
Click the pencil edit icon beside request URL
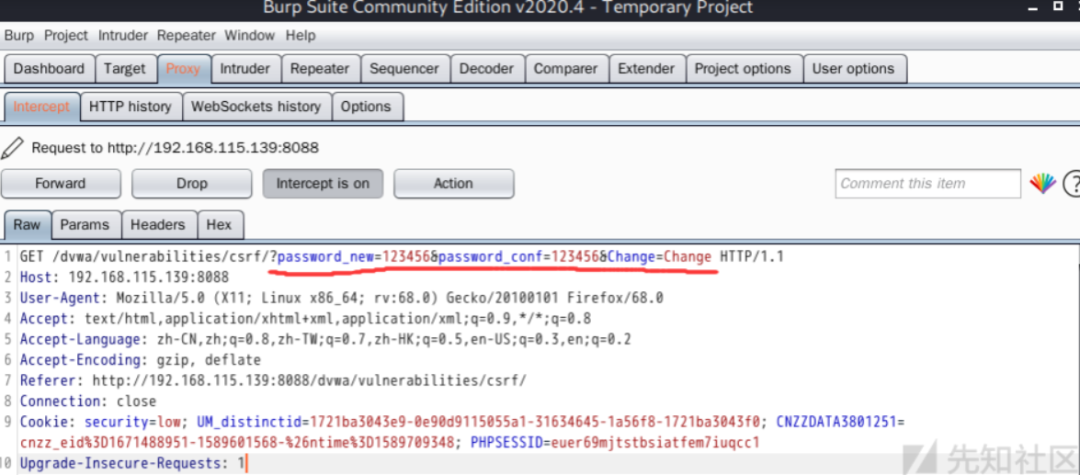(x=13, y=148)
